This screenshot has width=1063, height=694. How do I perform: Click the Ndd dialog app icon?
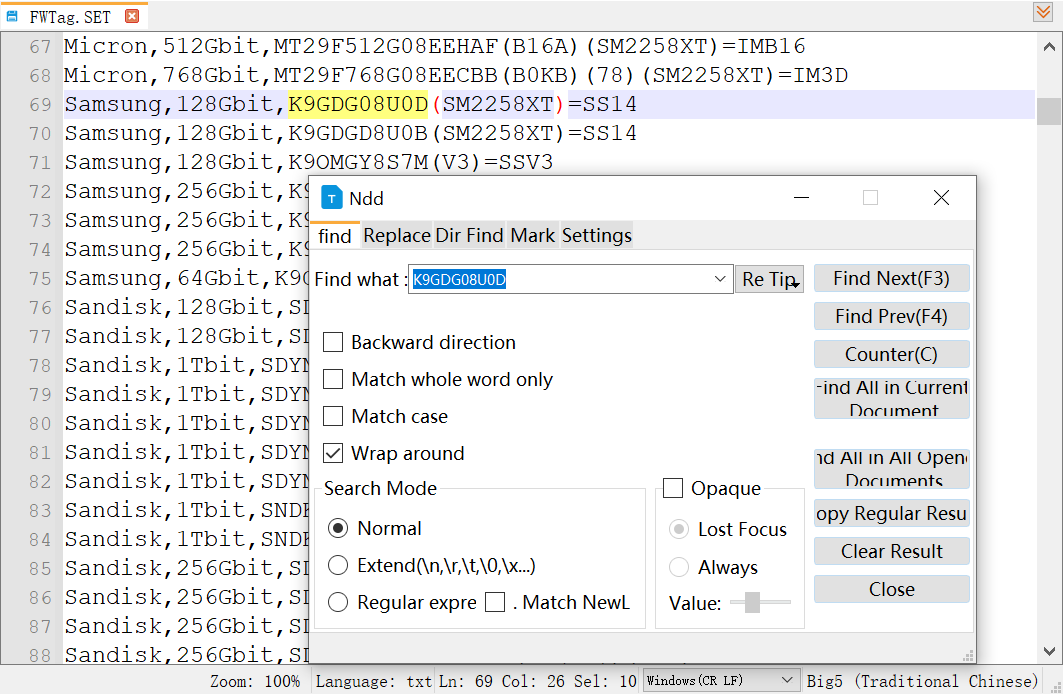[332, 198]
